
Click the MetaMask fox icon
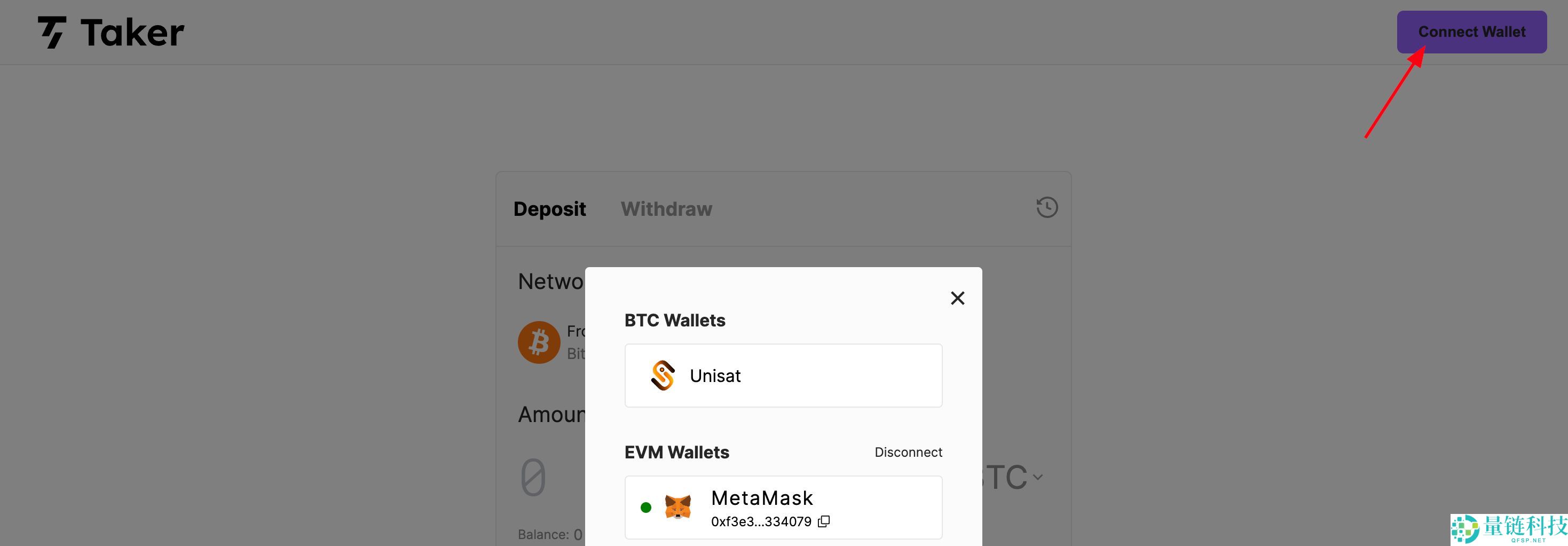[x=677, y=507]
